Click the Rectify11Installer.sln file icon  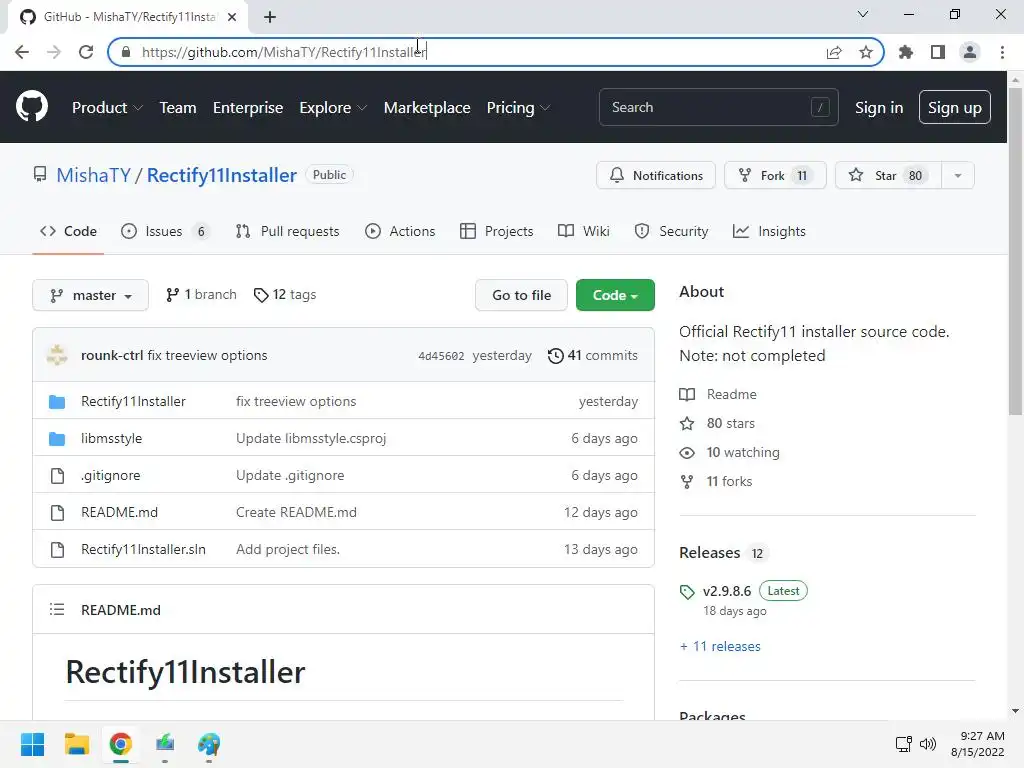57,550
